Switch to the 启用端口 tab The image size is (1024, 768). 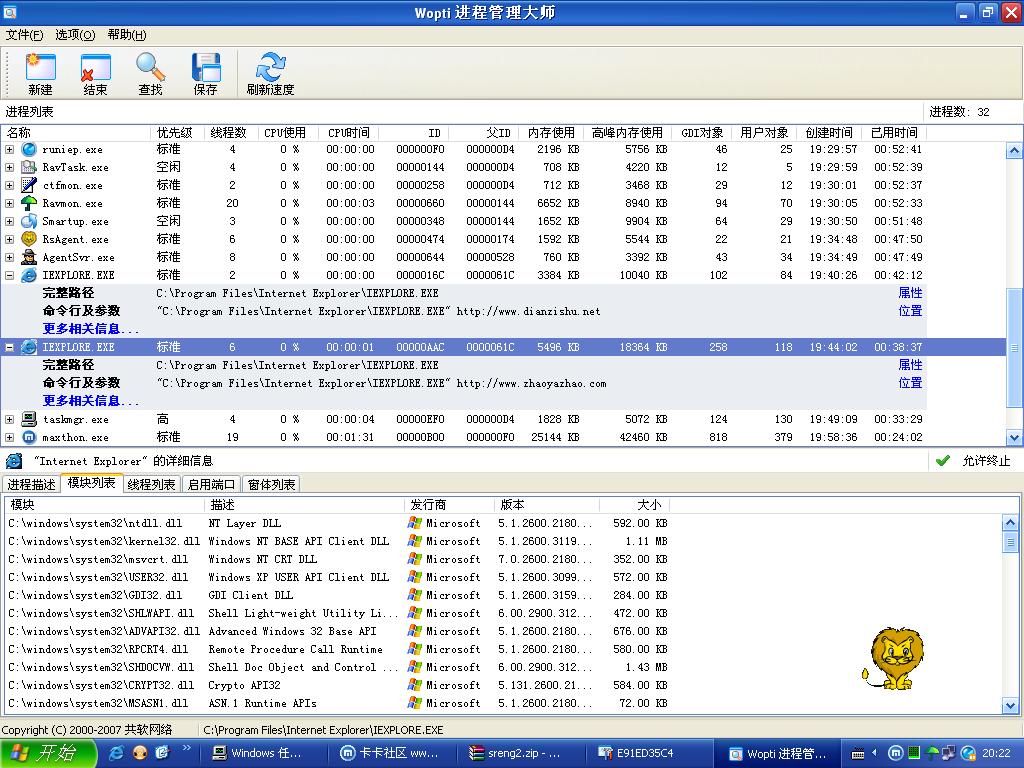[211, 485]
